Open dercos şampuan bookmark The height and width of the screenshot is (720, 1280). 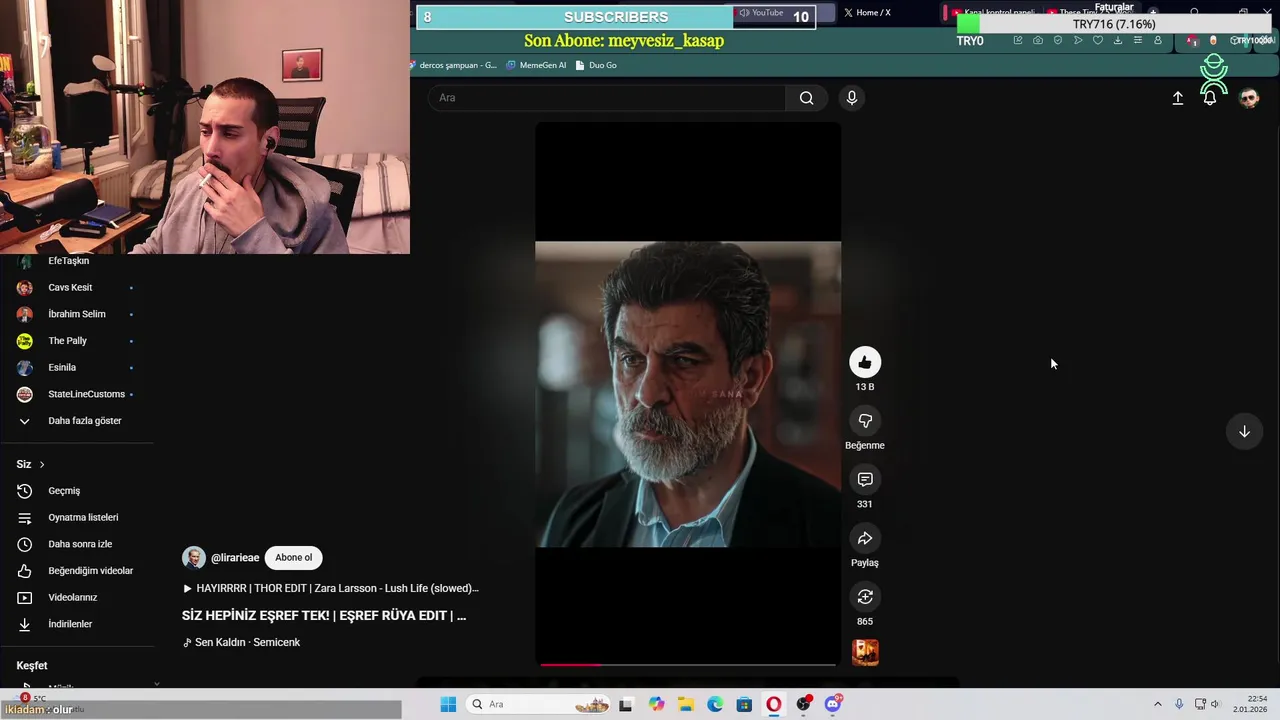455,65
